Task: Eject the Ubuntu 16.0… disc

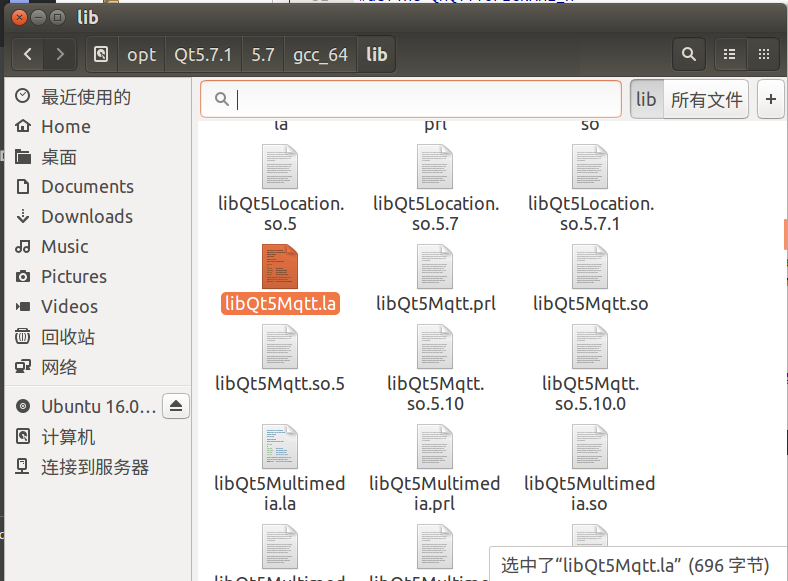Action: [176, 406]
